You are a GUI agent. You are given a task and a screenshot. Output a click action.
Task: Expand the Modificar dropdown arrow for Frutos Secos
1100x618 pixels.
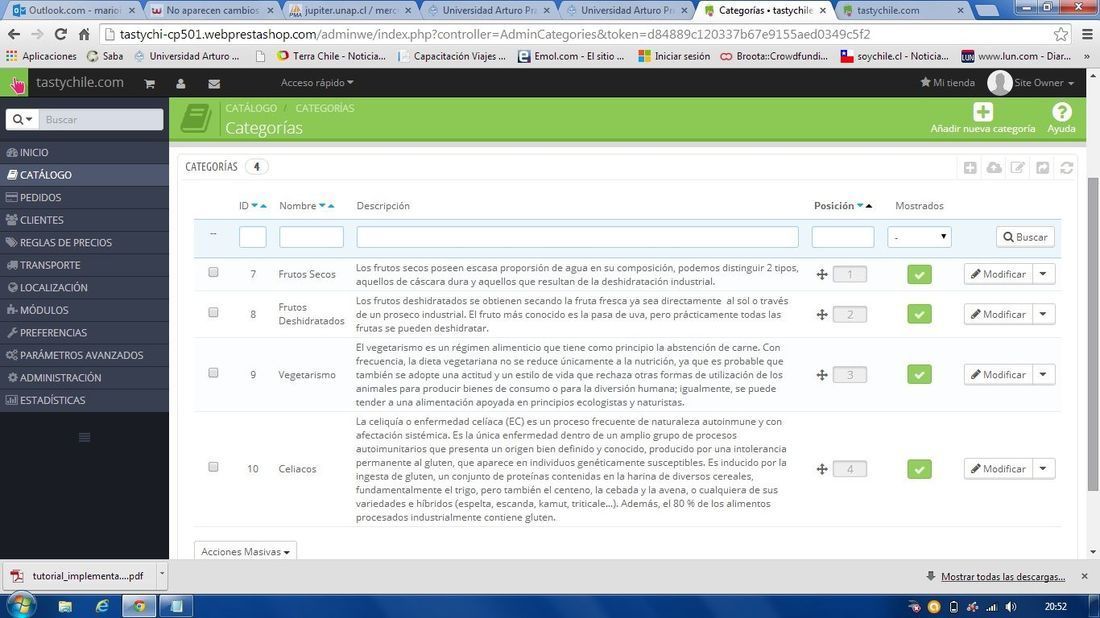1043,274
